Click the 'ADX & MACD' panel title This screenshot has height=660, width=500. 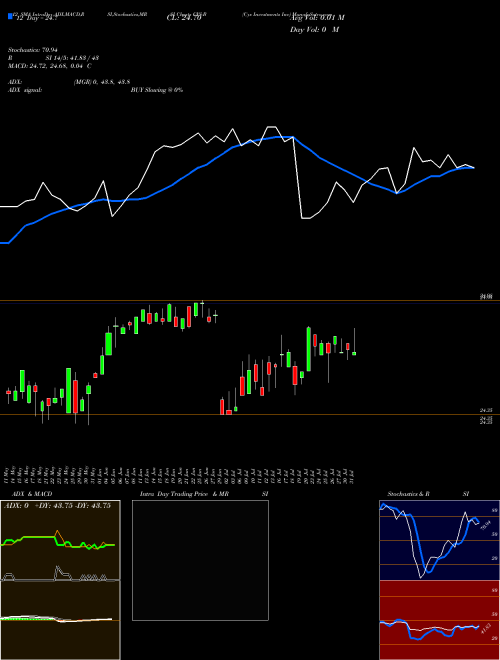32,494
